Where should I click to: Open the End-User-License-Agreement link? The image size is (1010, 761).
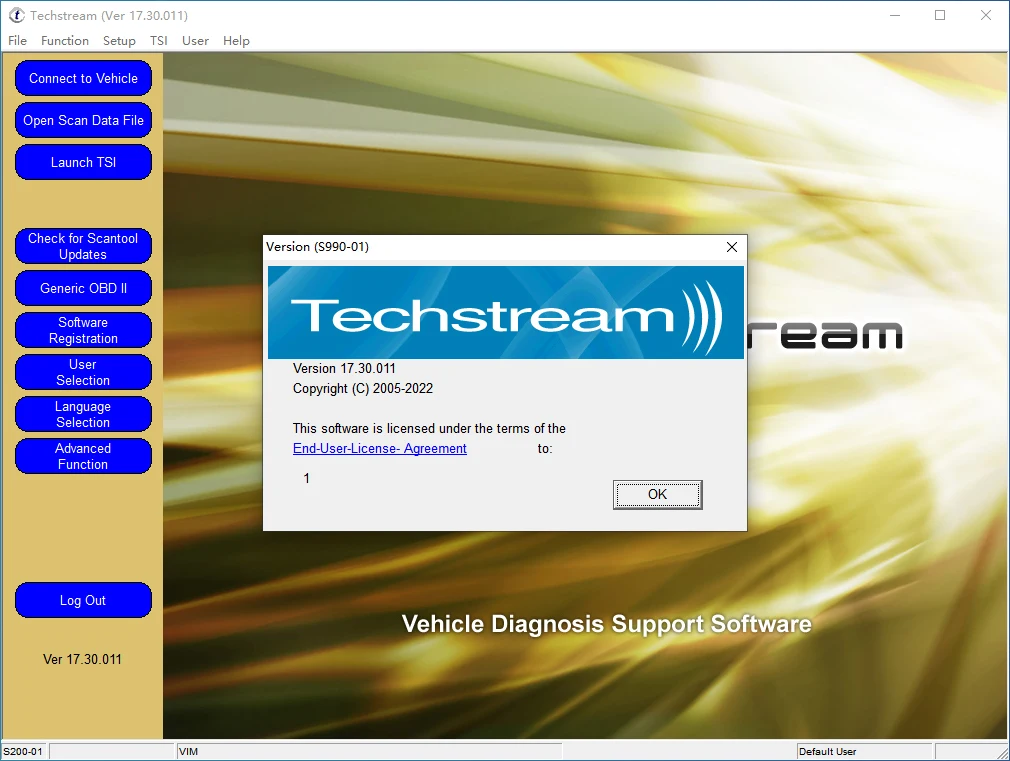379,448
